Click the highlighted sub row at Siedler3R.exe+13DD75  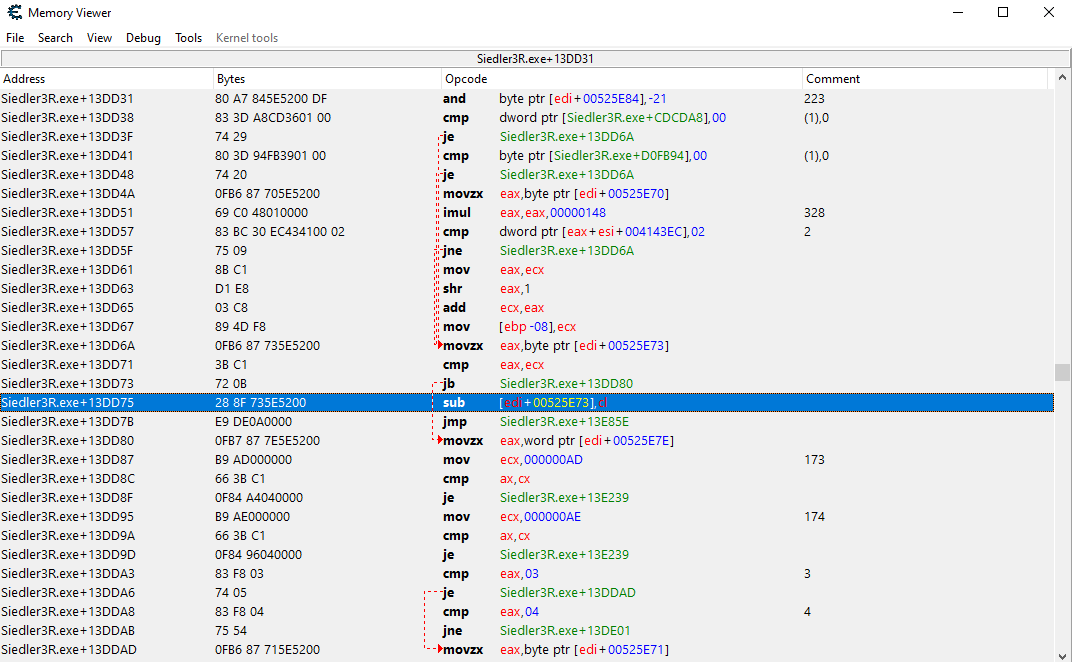pyautogui.click(x=526, y=403)
